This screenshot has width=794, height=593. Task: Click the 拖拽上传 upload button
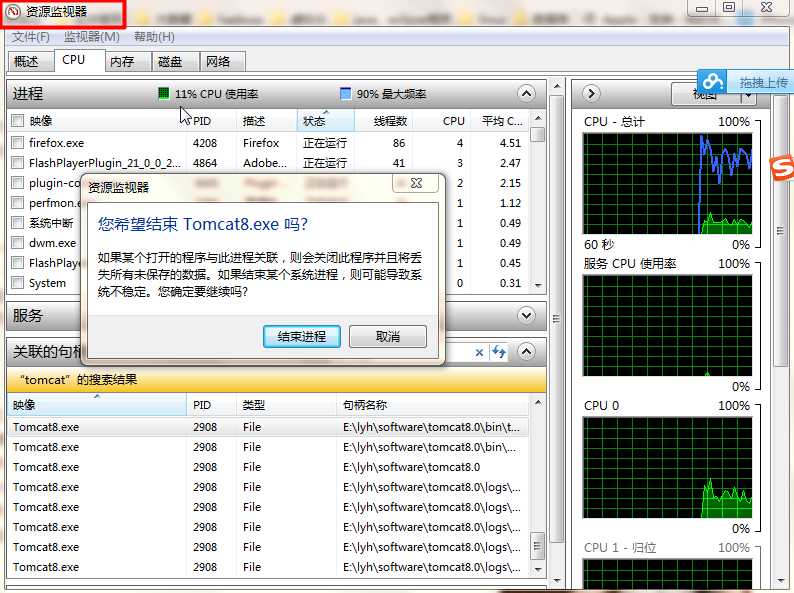(763, 82)
